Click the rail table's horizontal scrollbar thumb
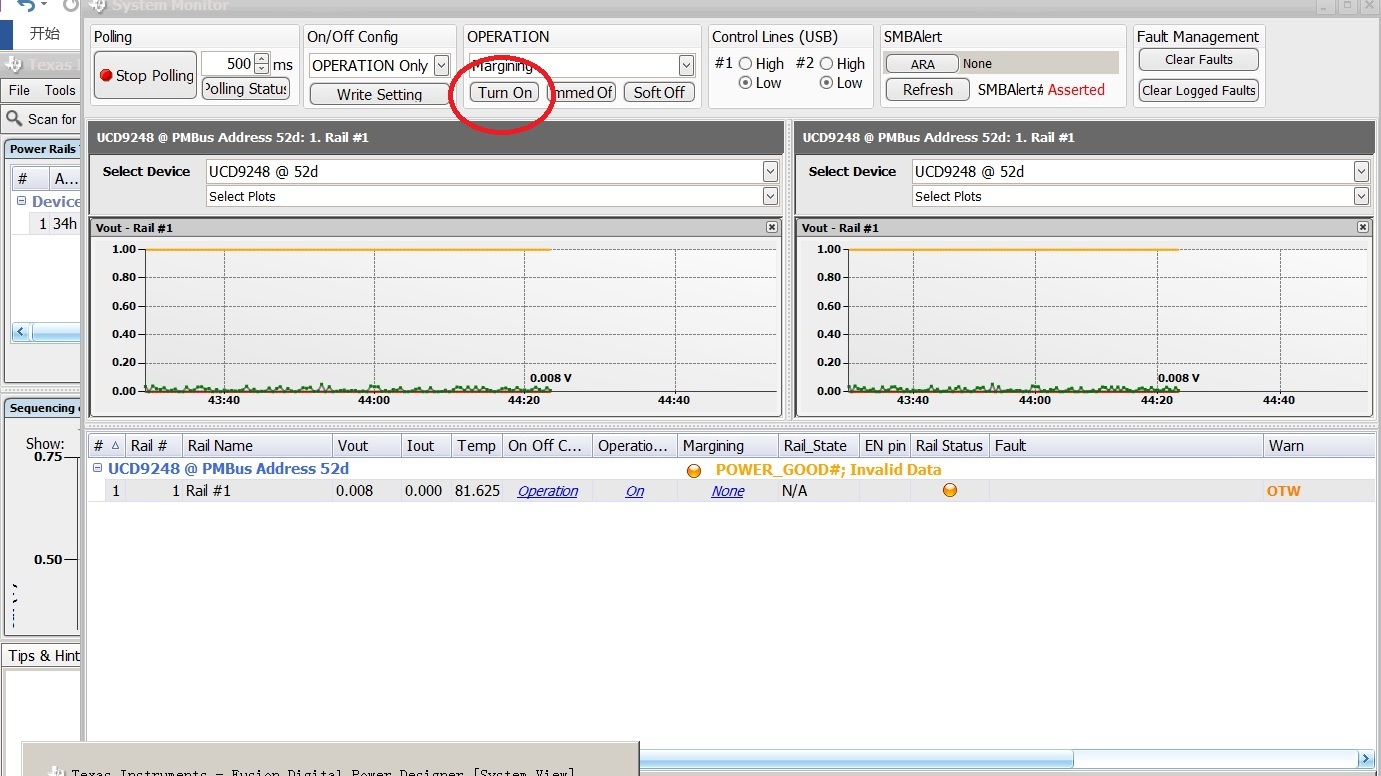The height and width of the screenshot is (776, 1381). point(856,760)
